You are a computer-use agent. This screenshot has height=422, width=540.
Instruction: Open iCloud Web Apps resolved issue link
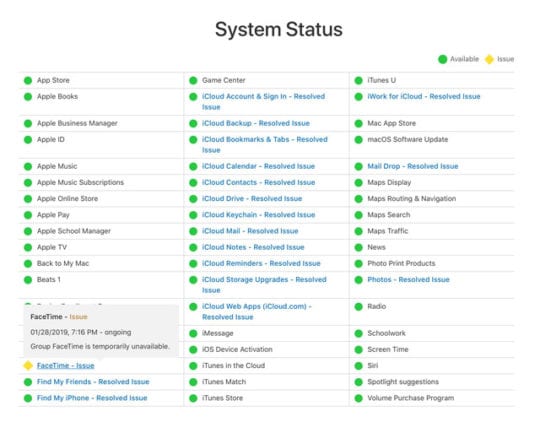tap(257, 312)
